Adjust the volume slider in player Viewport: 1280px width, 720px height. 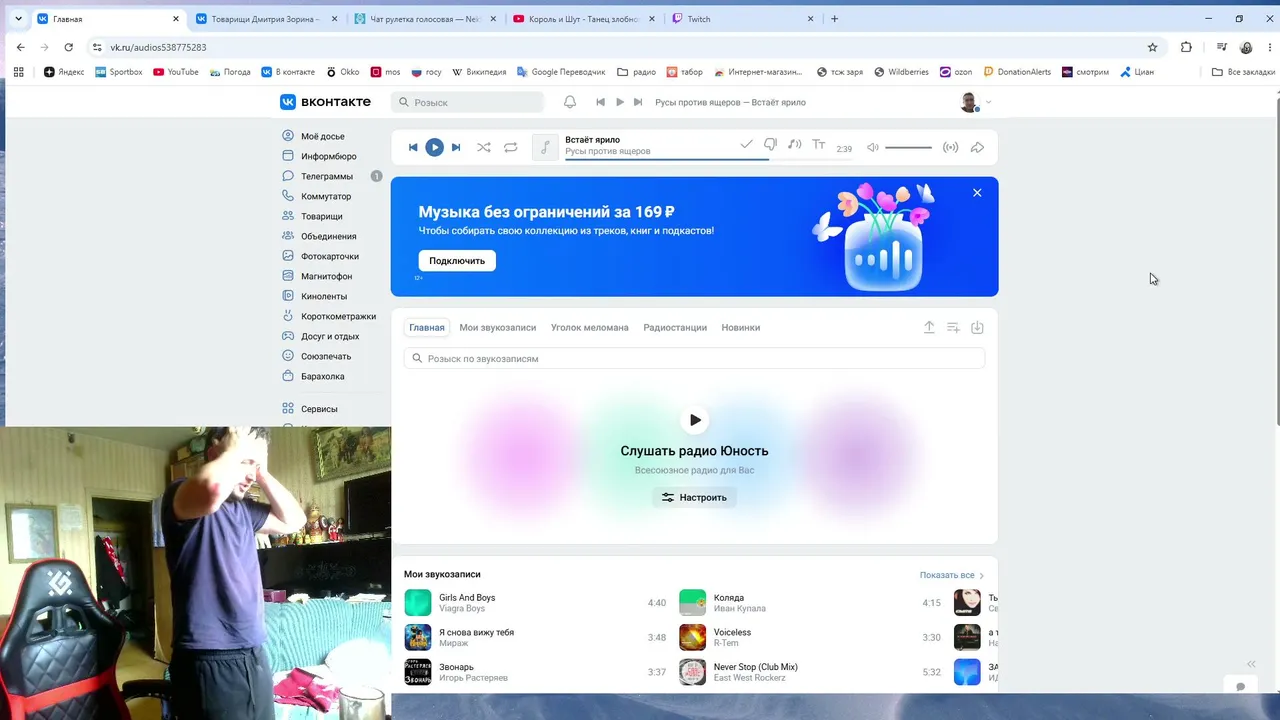pyautogui.click(x=908, y=148)
